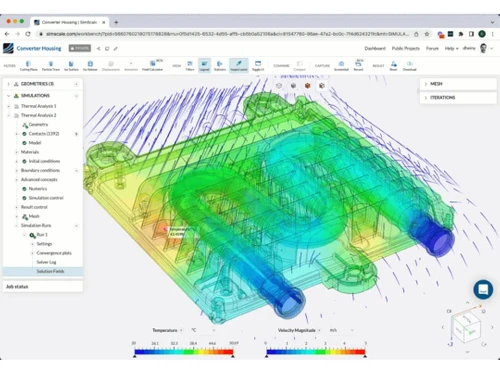Image resolution: width=500 pixels, height=375 pixels.
Task: Open the Statistics view
Action: (220, 65)
